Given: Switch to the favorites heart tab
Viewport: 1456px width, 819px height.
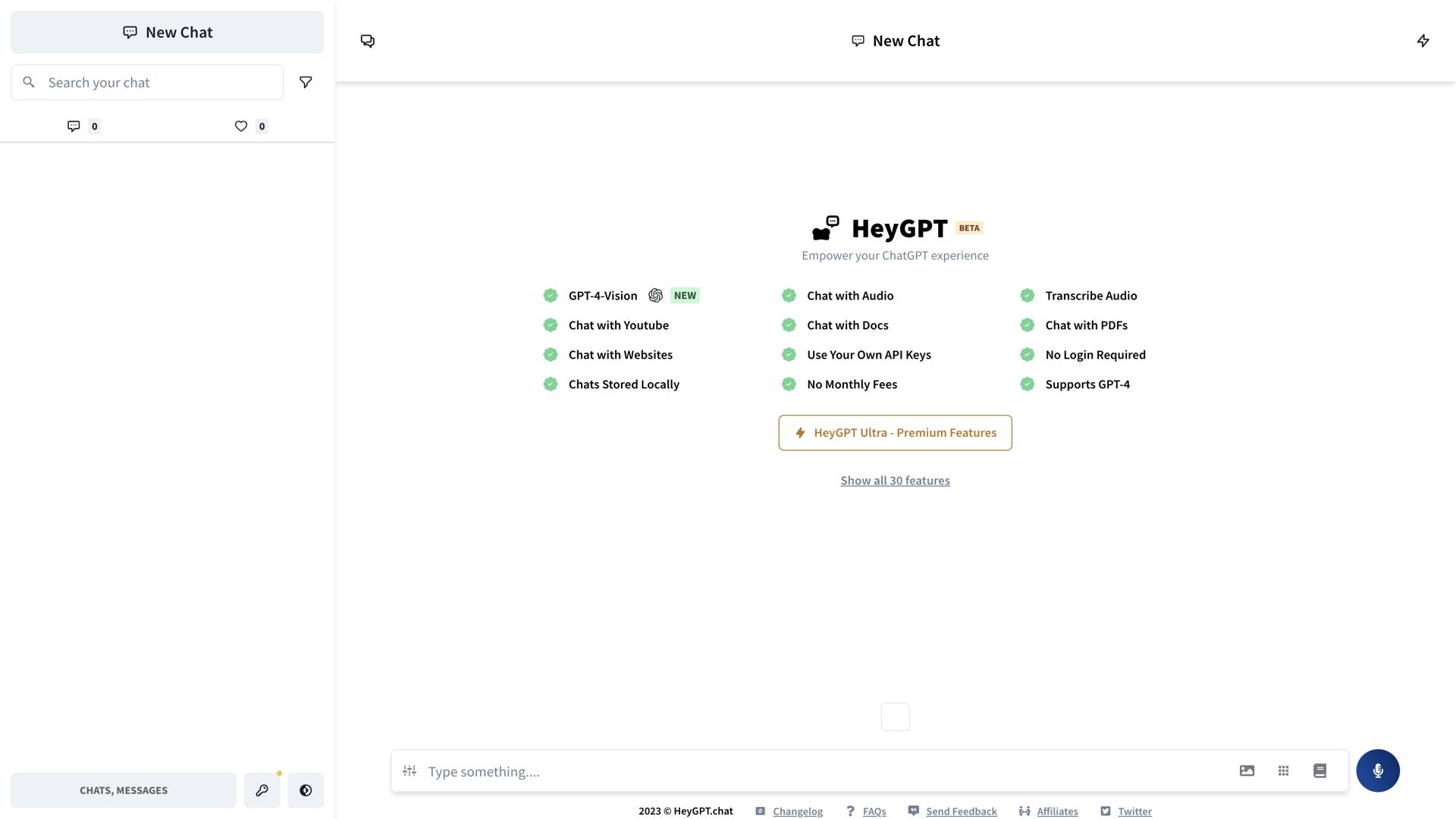Looking at the screenshot, I should [x=250, y=126].
